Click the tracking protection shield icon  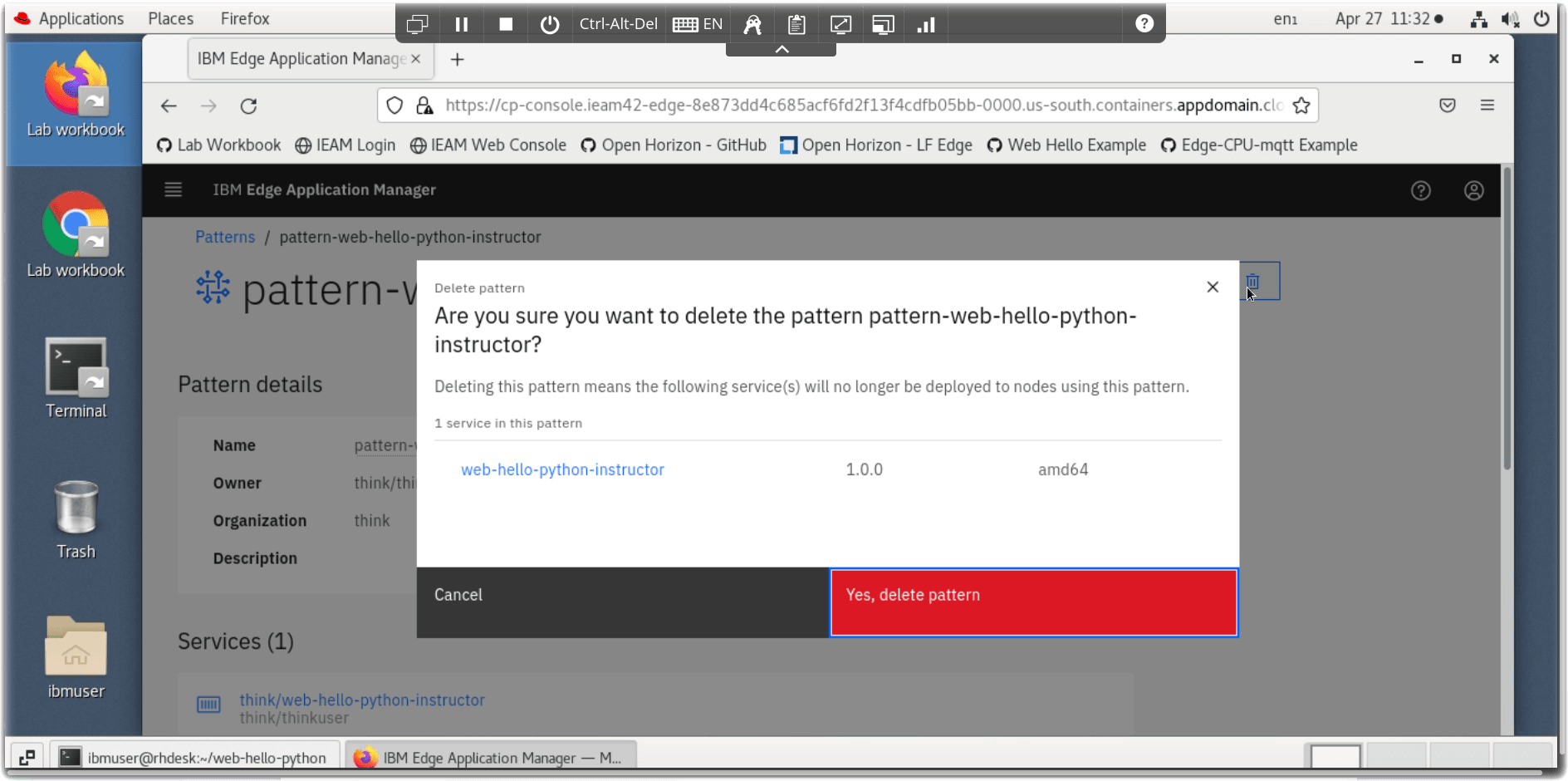point(395,106)
